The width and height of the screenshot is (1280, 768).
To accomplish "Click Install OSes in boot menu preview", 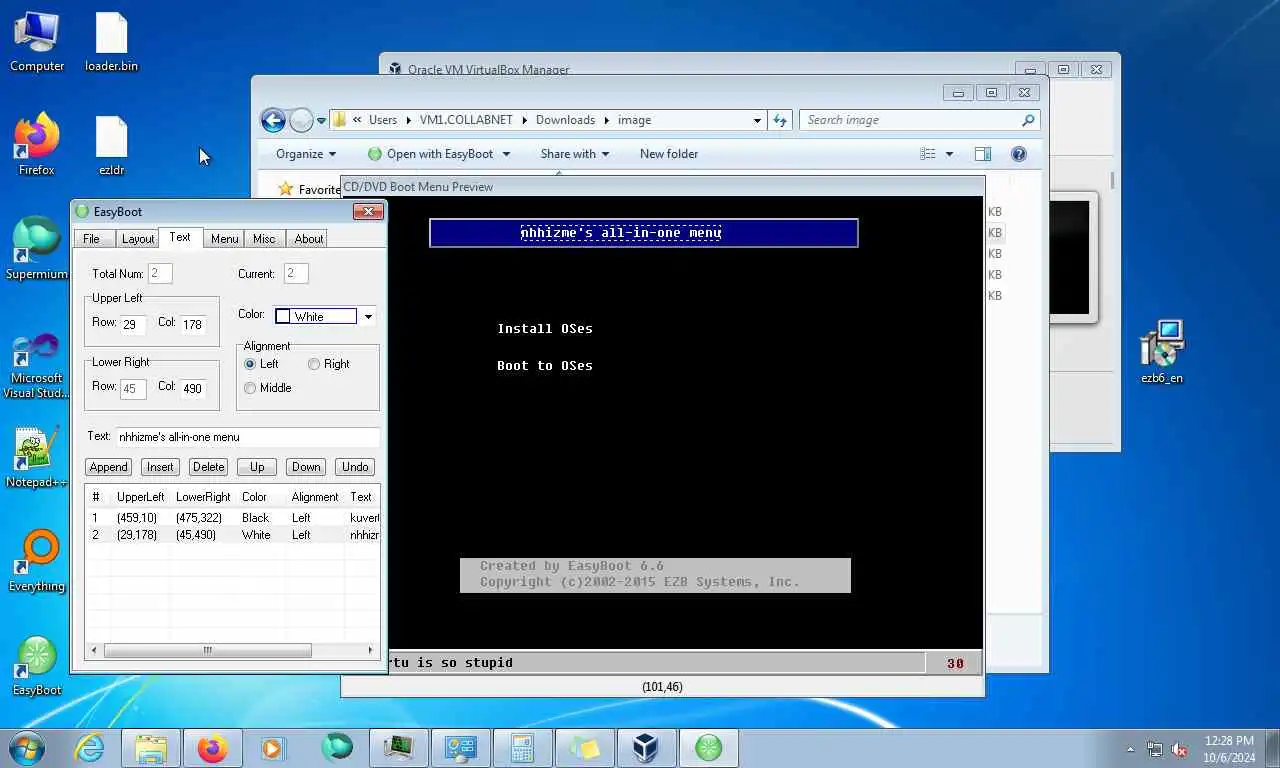I will point(545,329).
